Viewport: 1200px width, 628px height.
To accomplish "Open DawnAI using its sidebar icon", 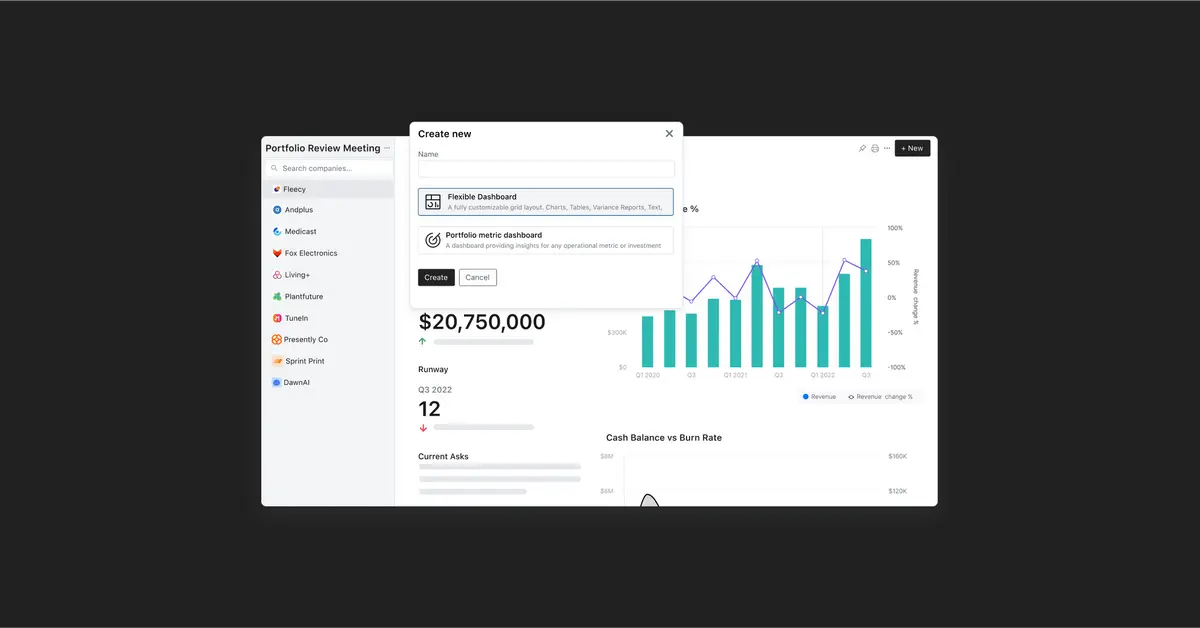I will pyautogui.click(x=276, y=382).
